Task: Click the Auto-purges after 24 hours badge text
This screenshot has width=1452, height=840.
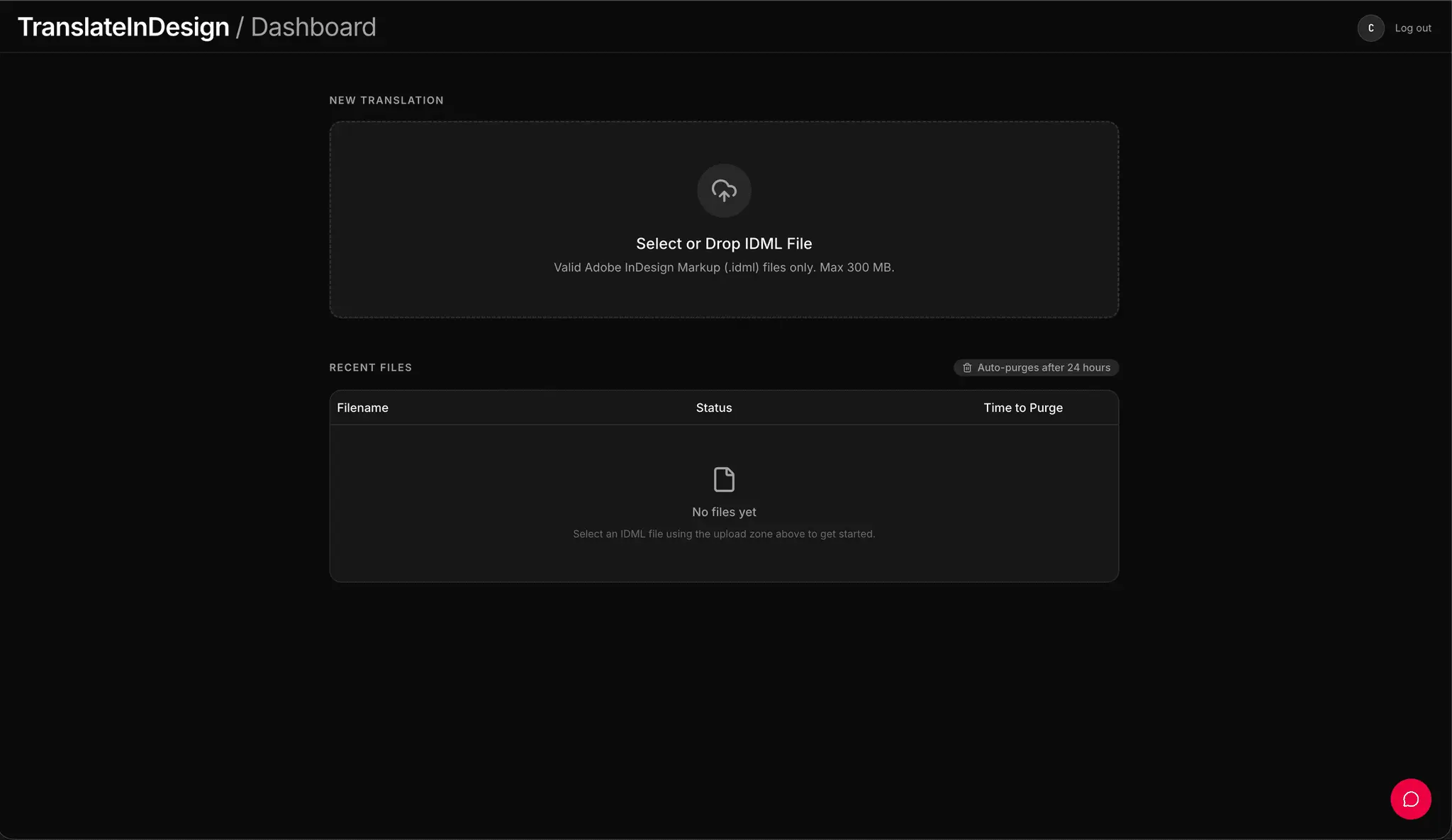Action: click(x=1044, y=368)
